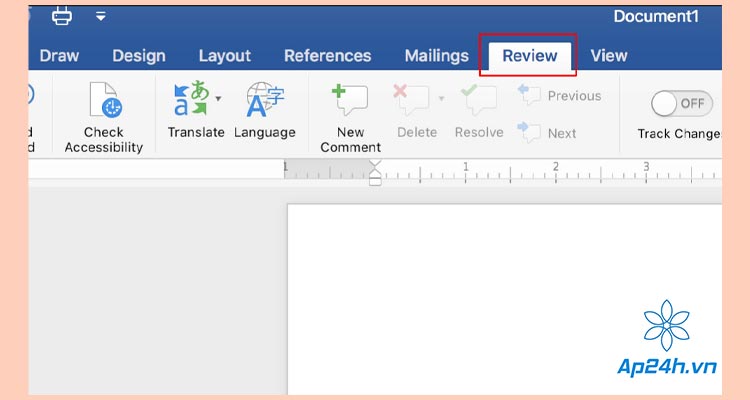Click the left indent marker on ruler

[x=375, y=180]
